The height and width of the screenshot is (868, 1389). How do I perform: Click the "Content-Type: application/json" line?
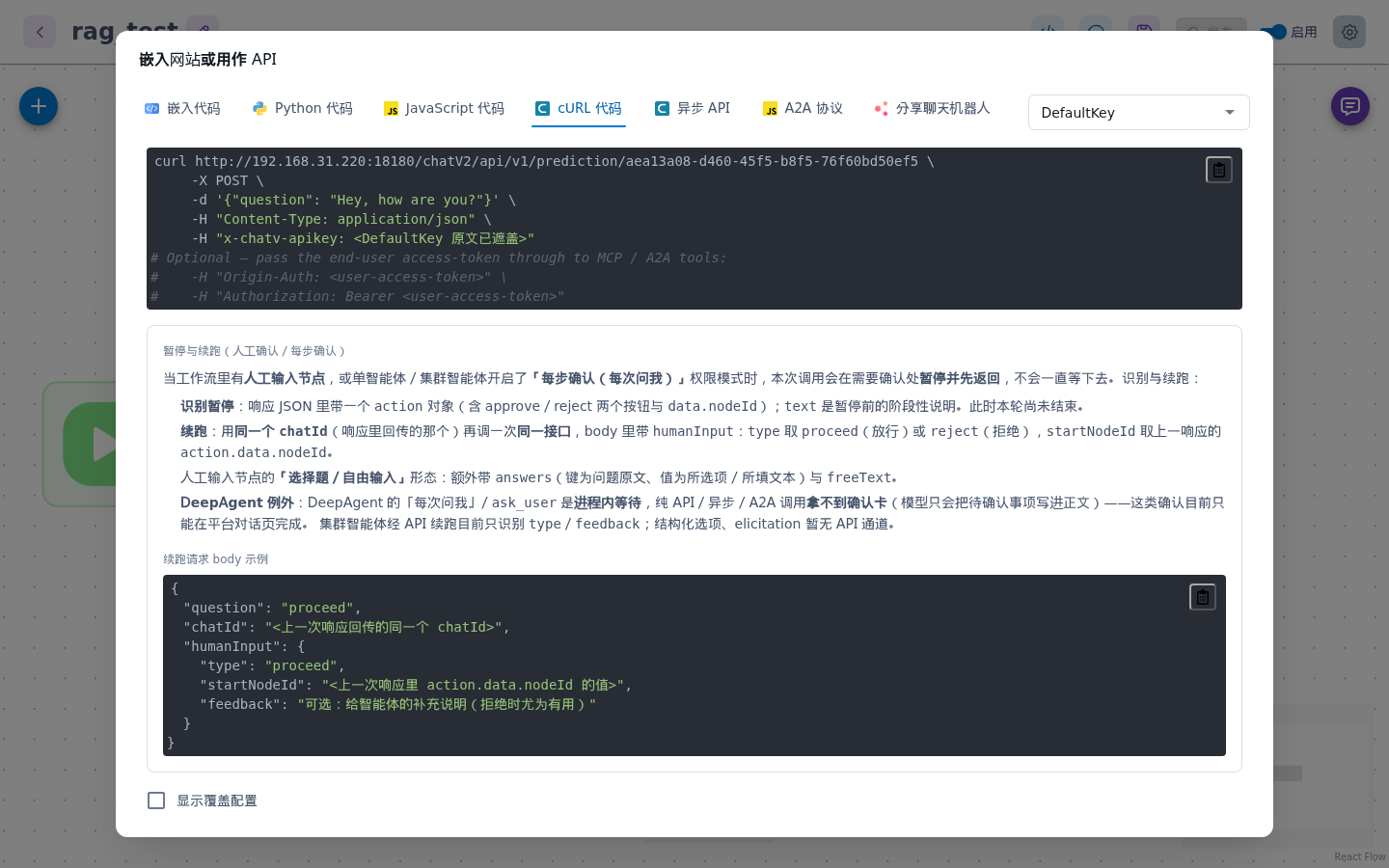(341, 219)
